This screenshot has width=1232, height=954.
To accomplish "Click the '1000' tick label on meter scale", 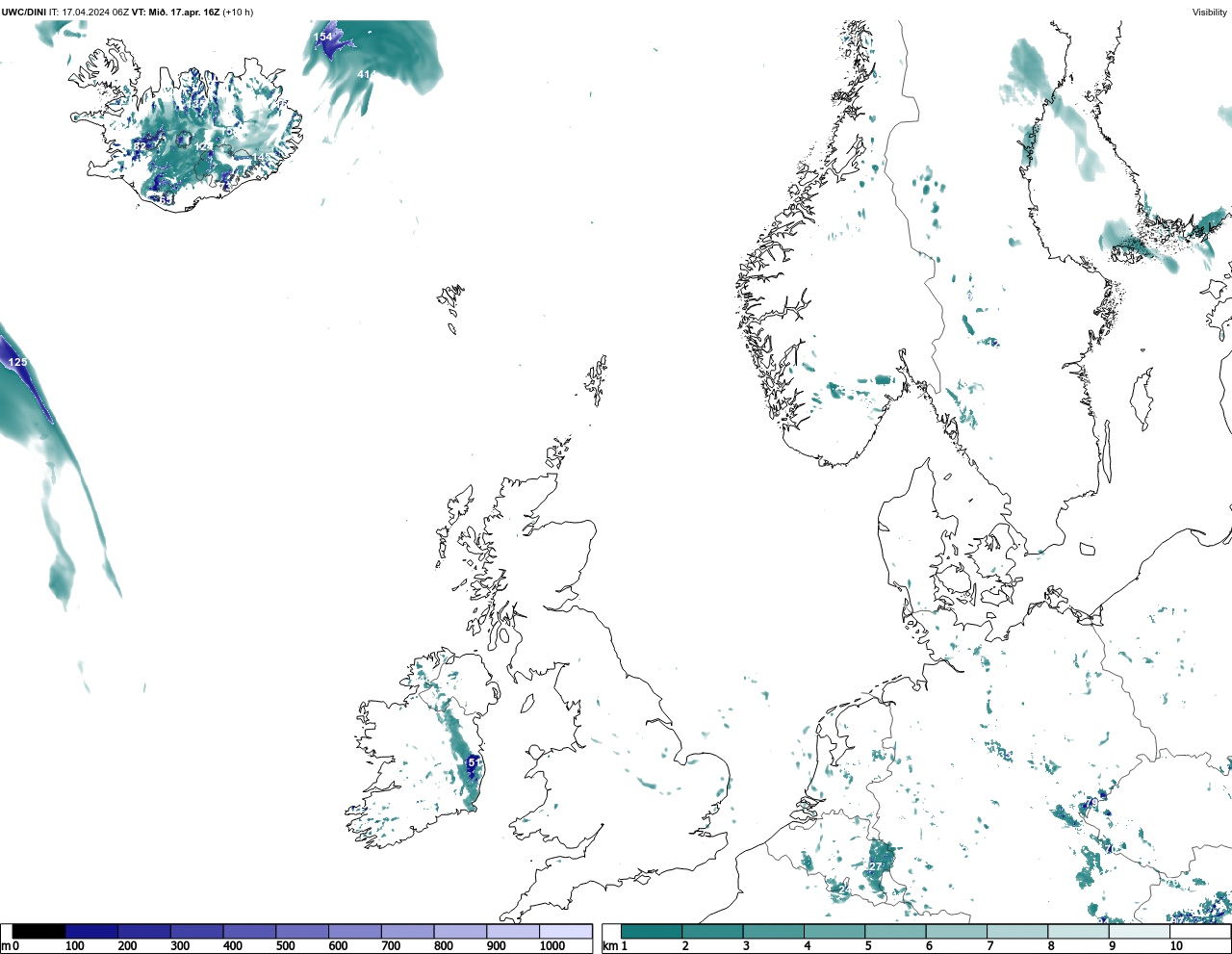I will pos(552,947).
